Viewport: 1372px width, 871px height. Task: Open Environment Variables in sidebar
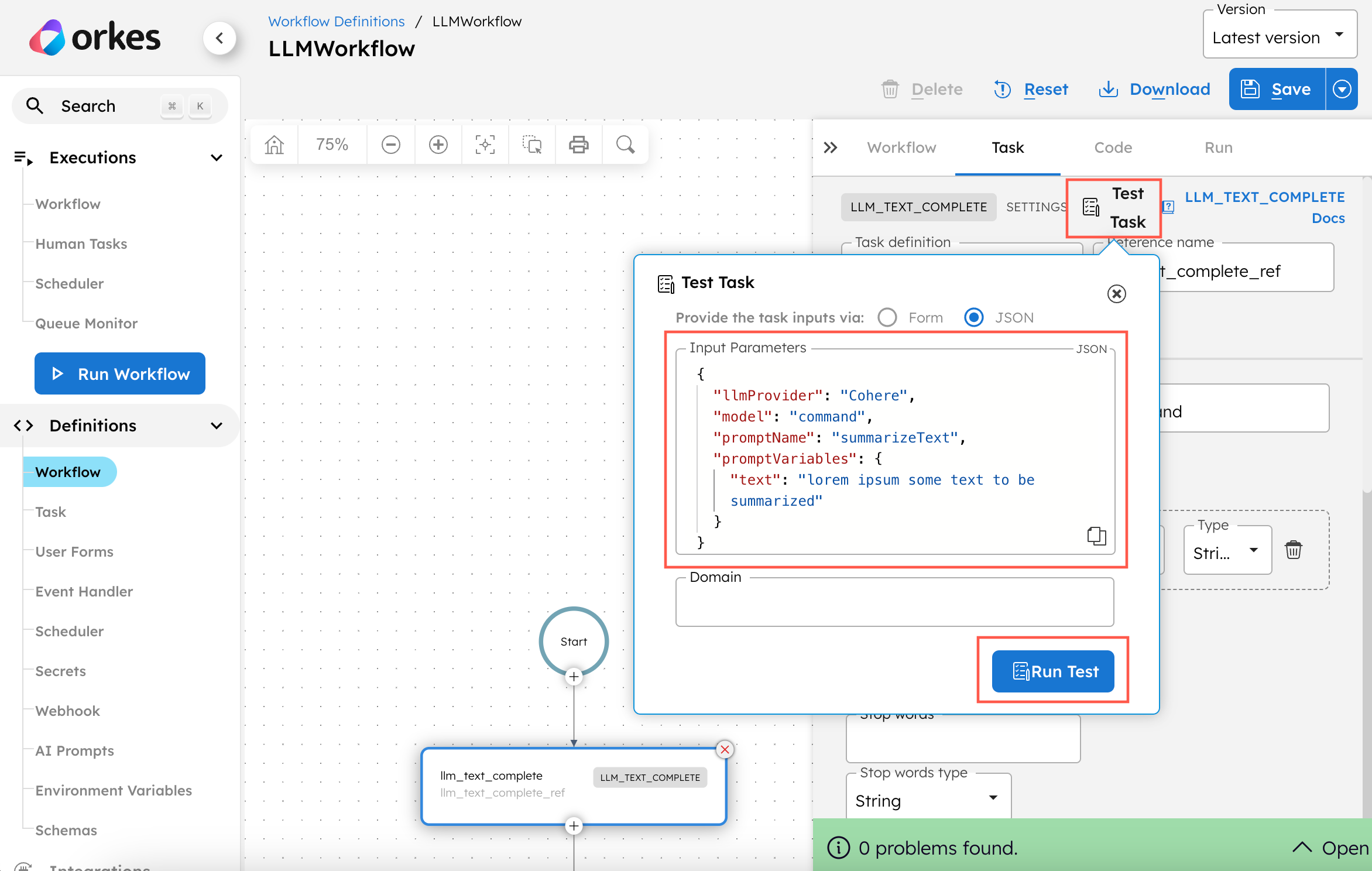point(114,790)
